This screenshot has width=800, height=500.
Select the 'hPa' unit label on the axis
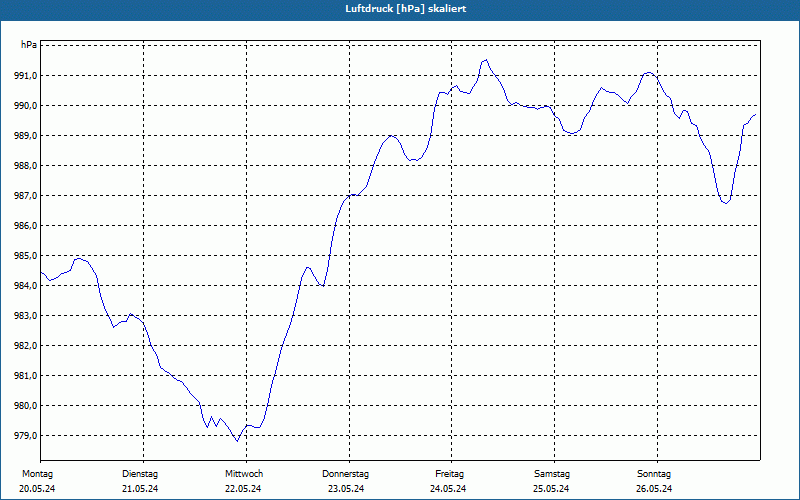point(29,45)
